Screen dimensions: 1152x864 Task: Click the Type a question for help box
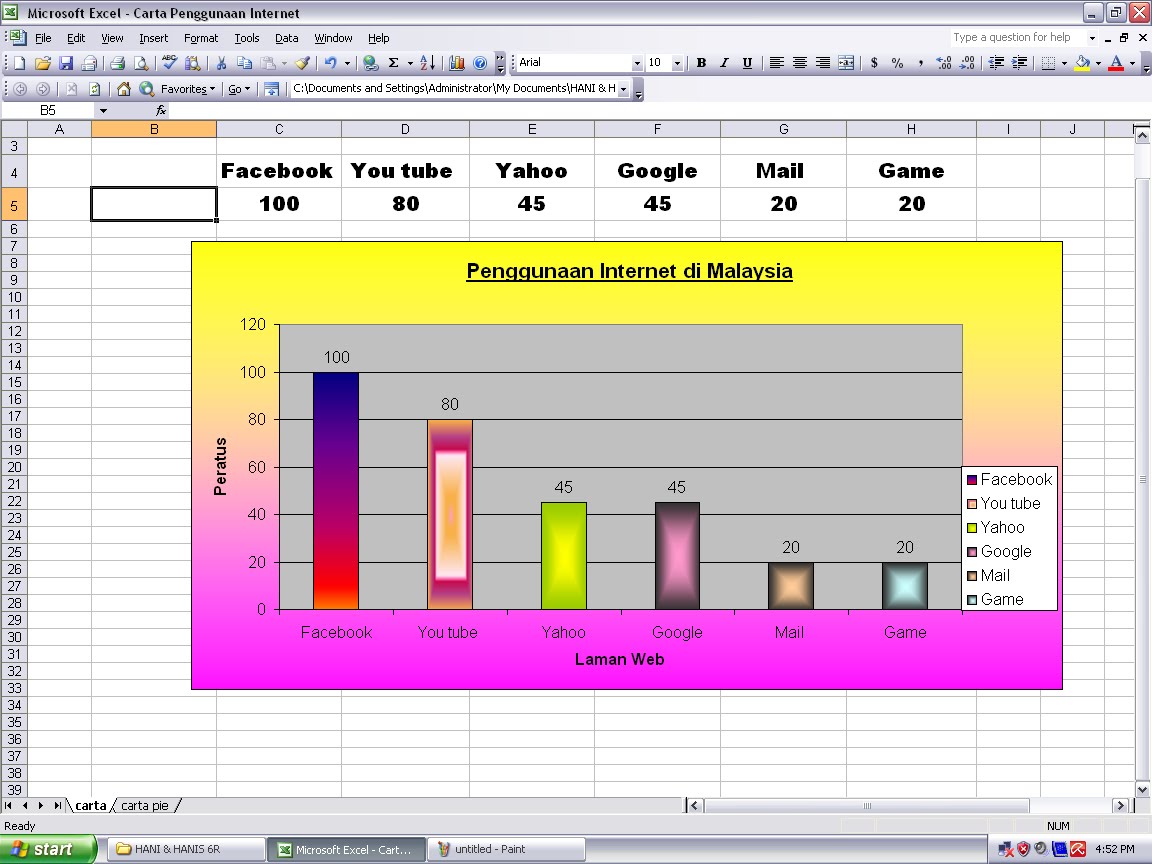(1018, 37)
